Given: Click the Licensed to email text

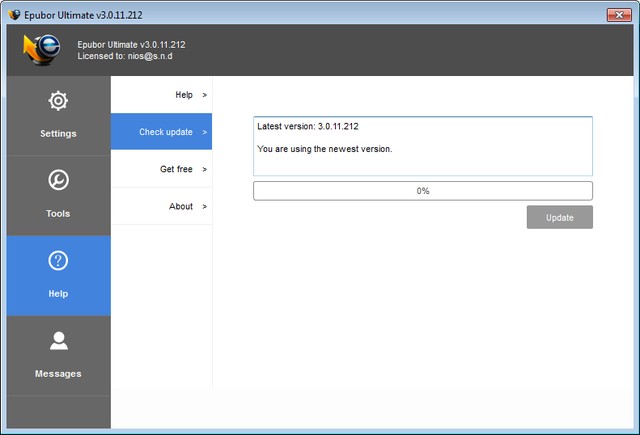Looking at the screenshot, I should coord(130,56).
